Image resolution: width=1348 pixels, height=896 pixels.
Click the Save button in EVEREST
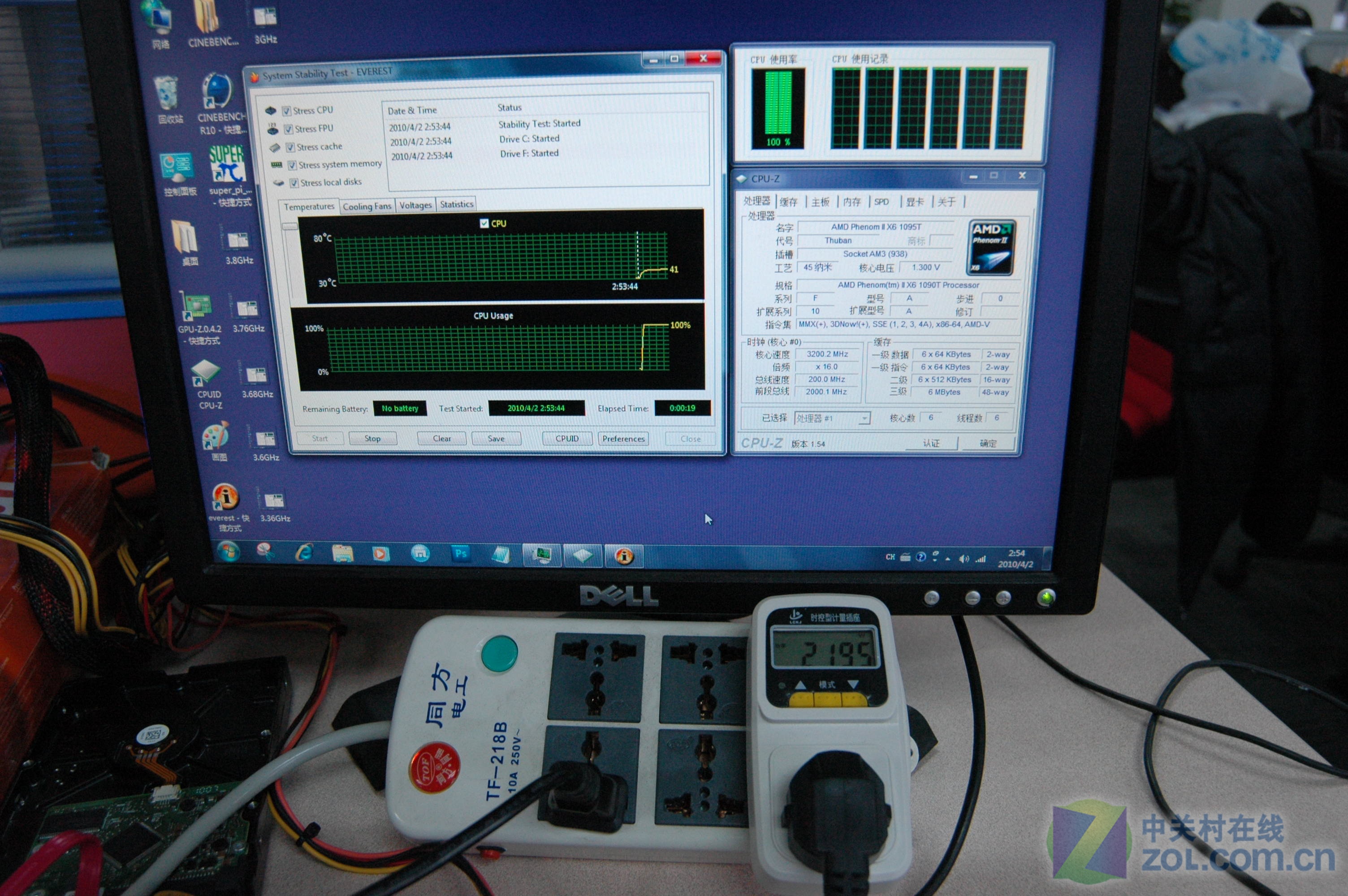pos(496,438)
